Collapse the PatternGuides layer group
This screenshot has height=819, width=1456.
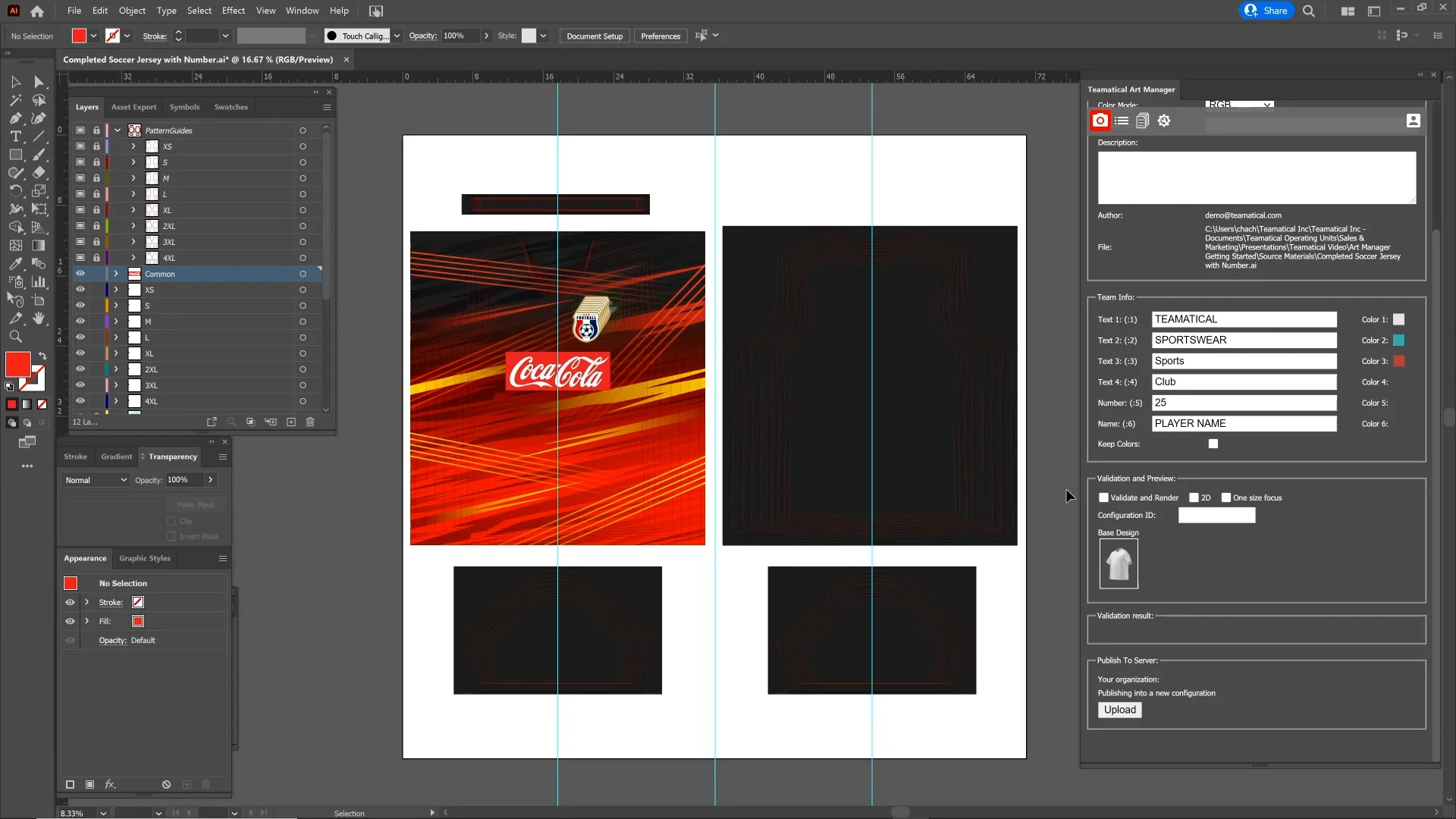tap(118, 130)
